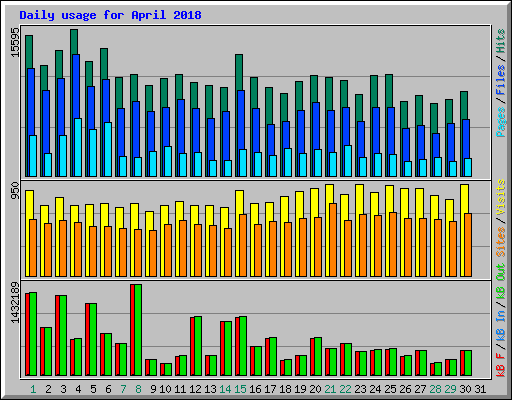Click the 1432189 axis value label
512x400 pixels.
pos(15,303)
